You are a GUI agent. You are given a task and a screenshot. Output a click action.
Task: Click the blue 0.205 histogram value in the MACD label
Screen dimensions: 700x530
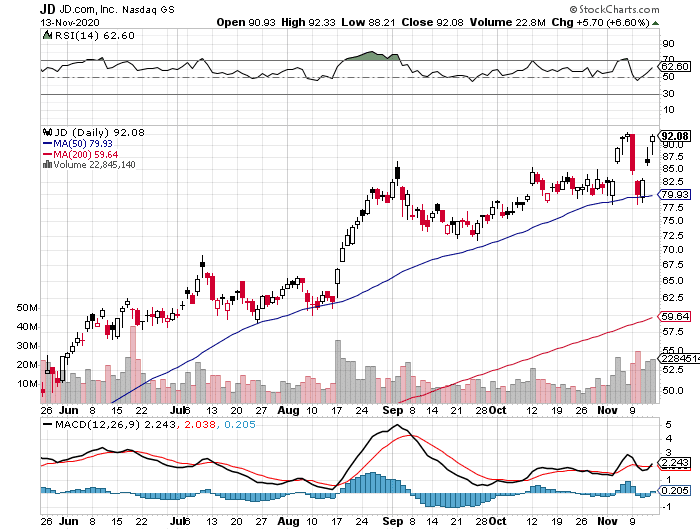[x=240, y=425]
